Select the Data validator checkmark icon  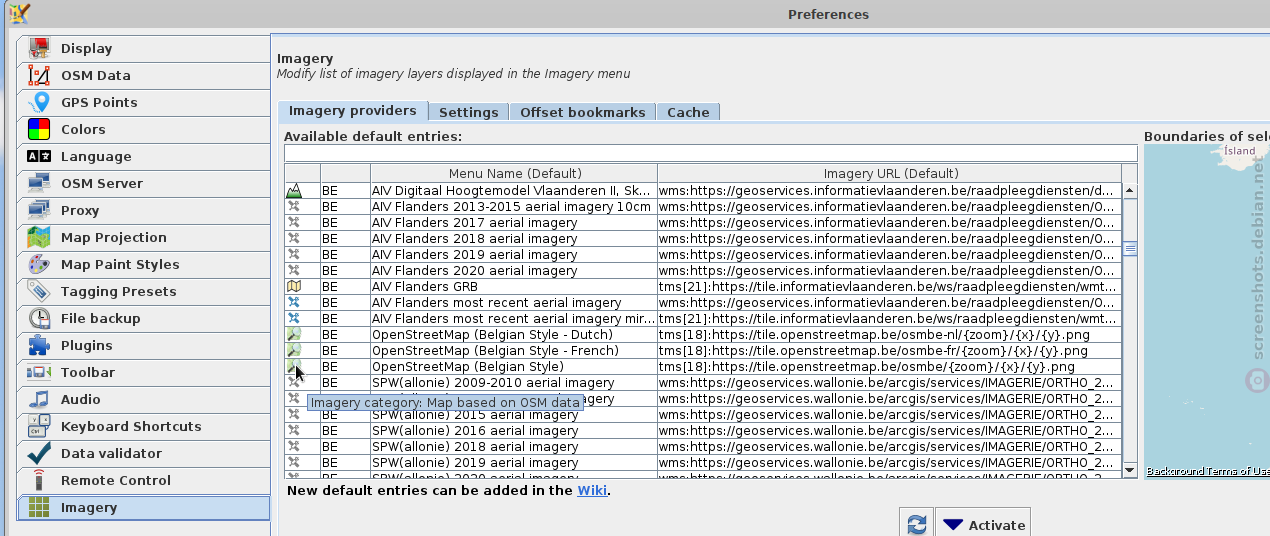39,453
